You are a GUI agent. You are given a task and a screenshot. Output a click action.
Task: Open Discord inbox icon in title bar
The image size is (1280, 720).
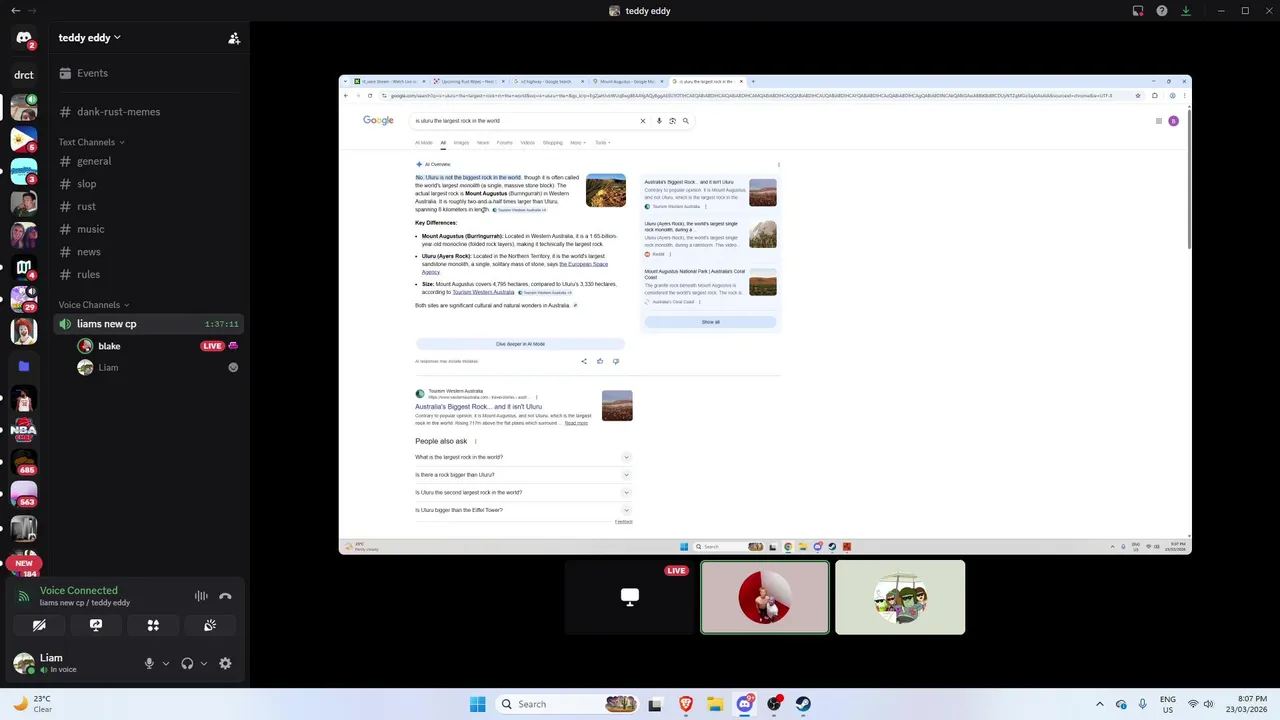point(1138,11)
